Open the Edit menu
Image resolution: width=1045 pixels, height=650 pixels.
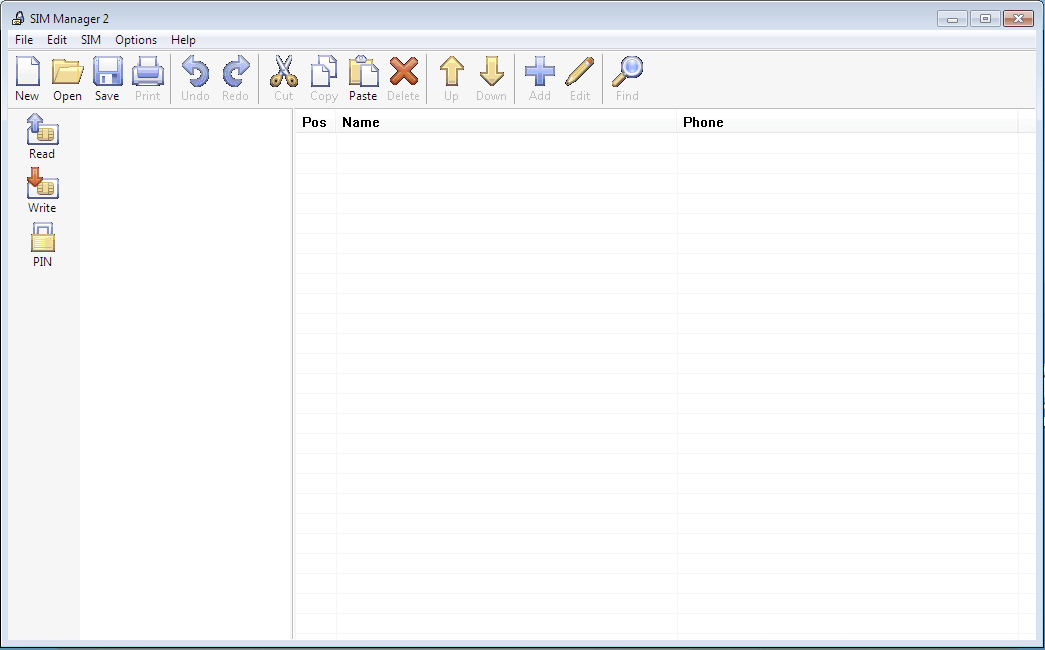point(56,40)
